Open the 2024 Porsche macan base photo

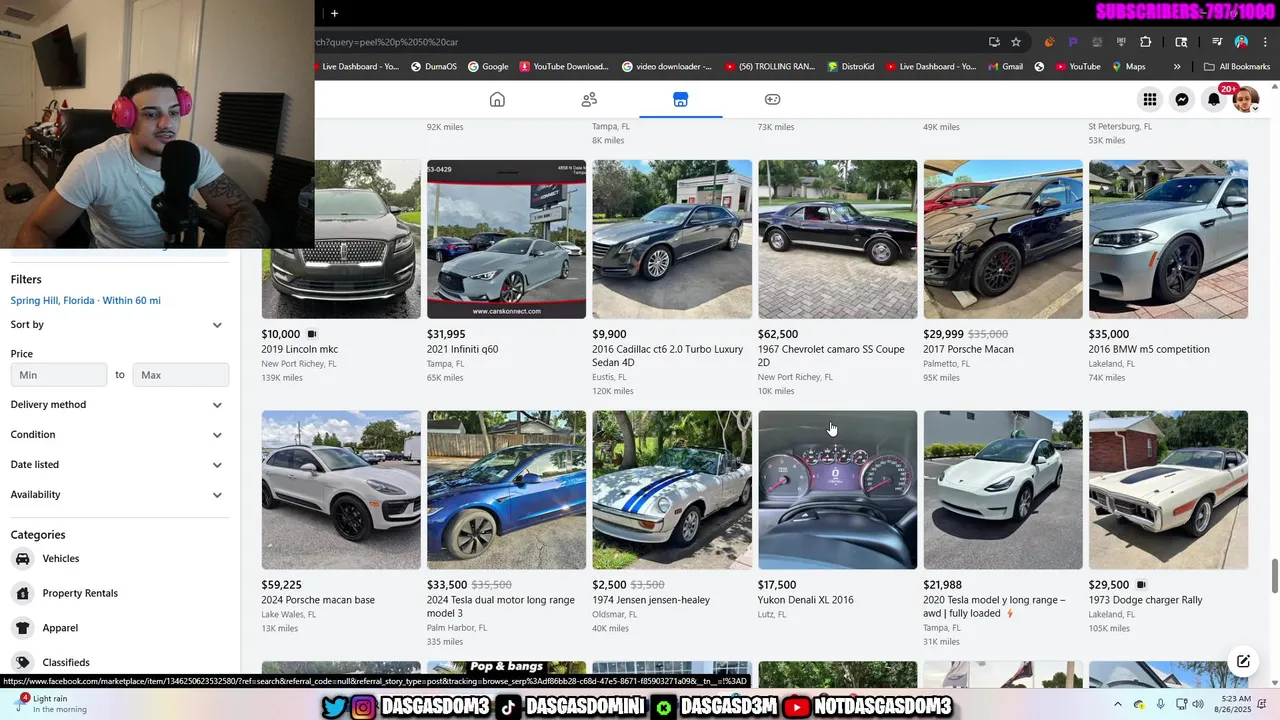pos(341,490)
